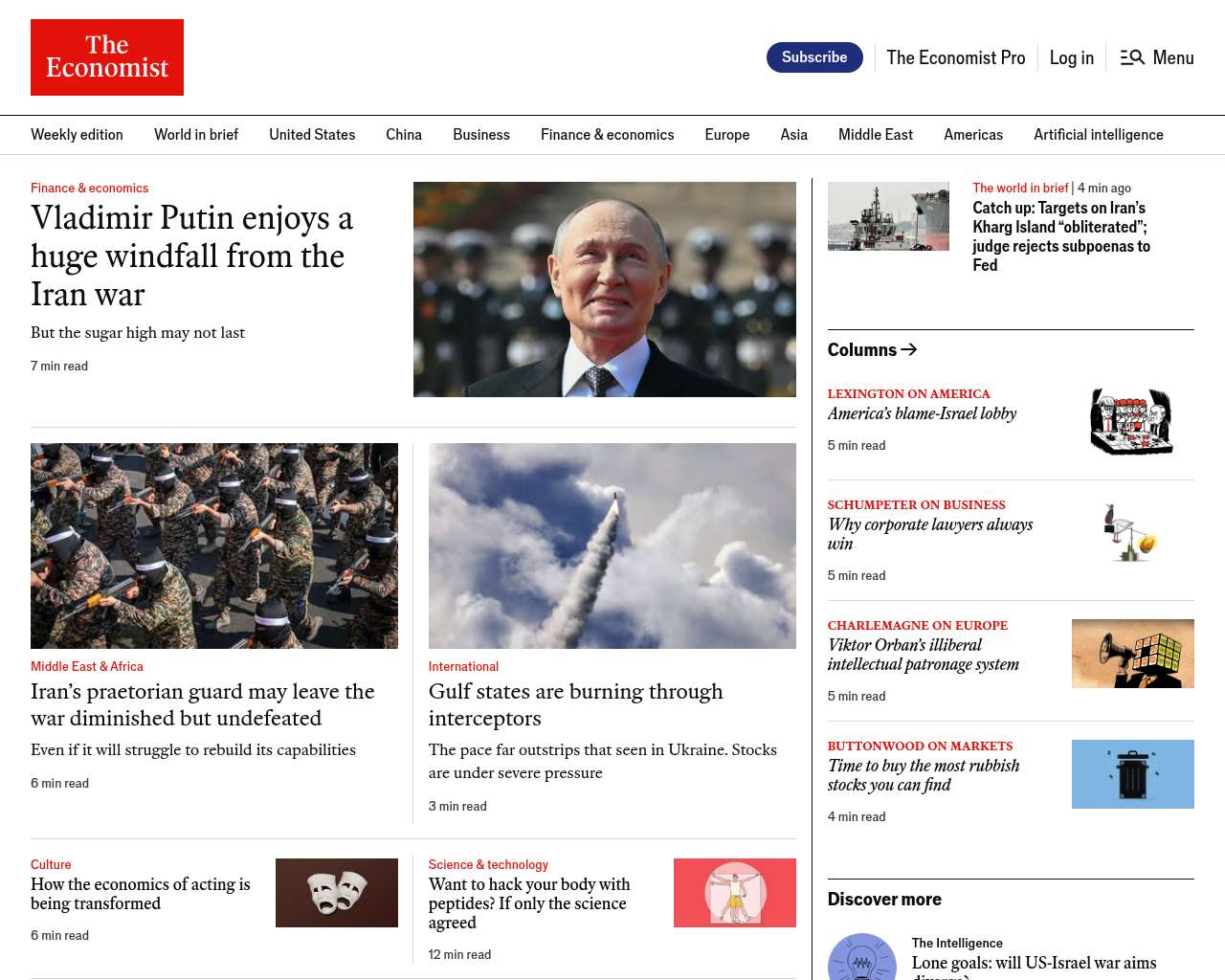The image size is (1225, 980).
Task: Open peptides body hack article
Action: pyautogui.click(x=529, y=903)
